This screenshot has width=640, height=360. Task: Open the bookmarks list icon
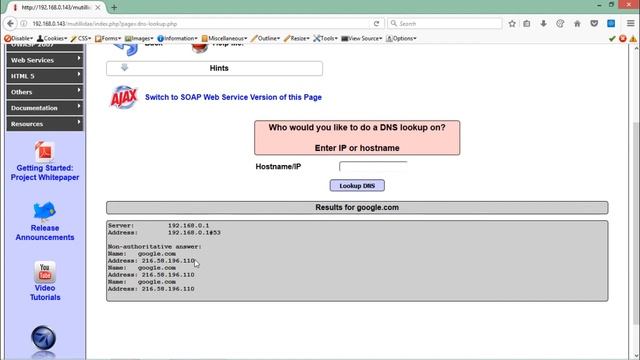527,24
